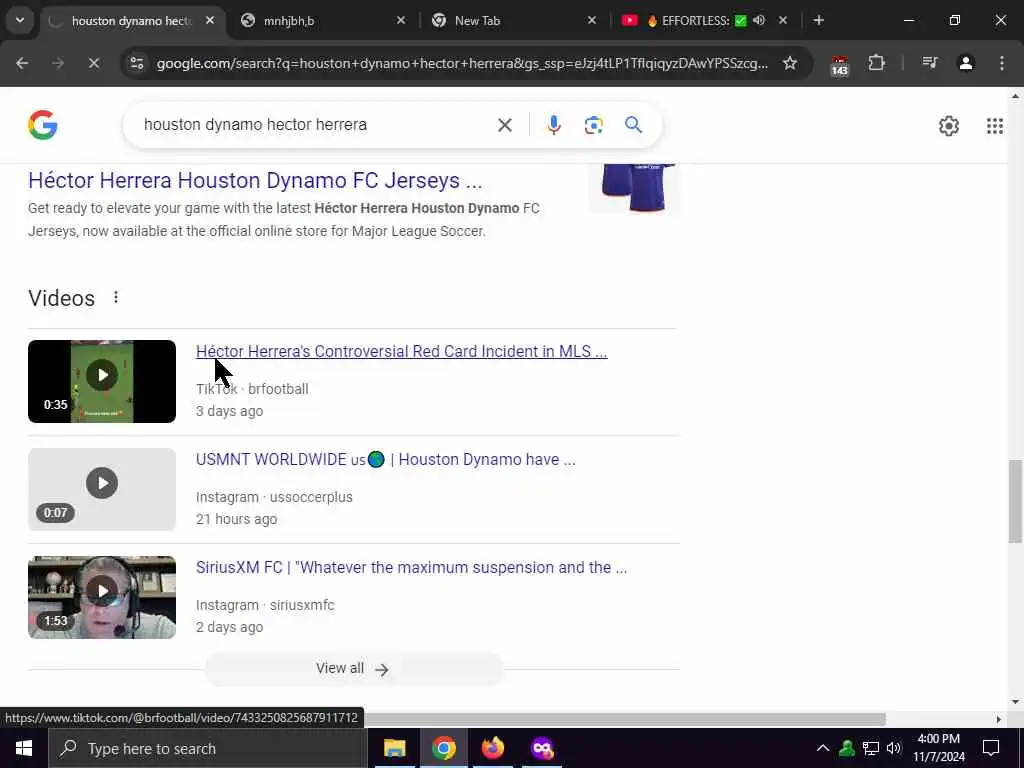Play the 0:35 TikTok video thumbnail
The image size is (1024, 768).
click(x=102, y=381)
